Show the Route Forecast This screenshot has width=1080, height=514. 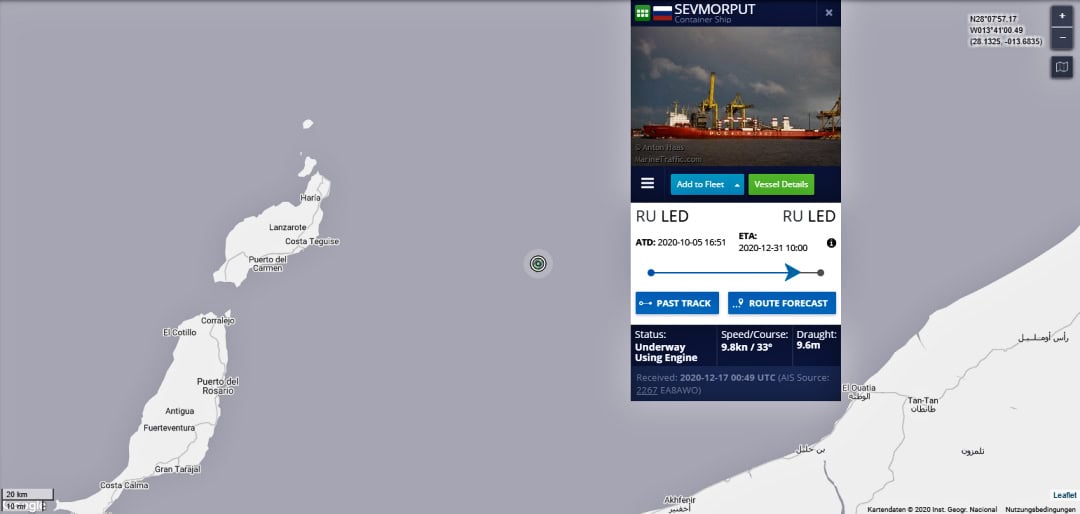[x=782, y=303]
